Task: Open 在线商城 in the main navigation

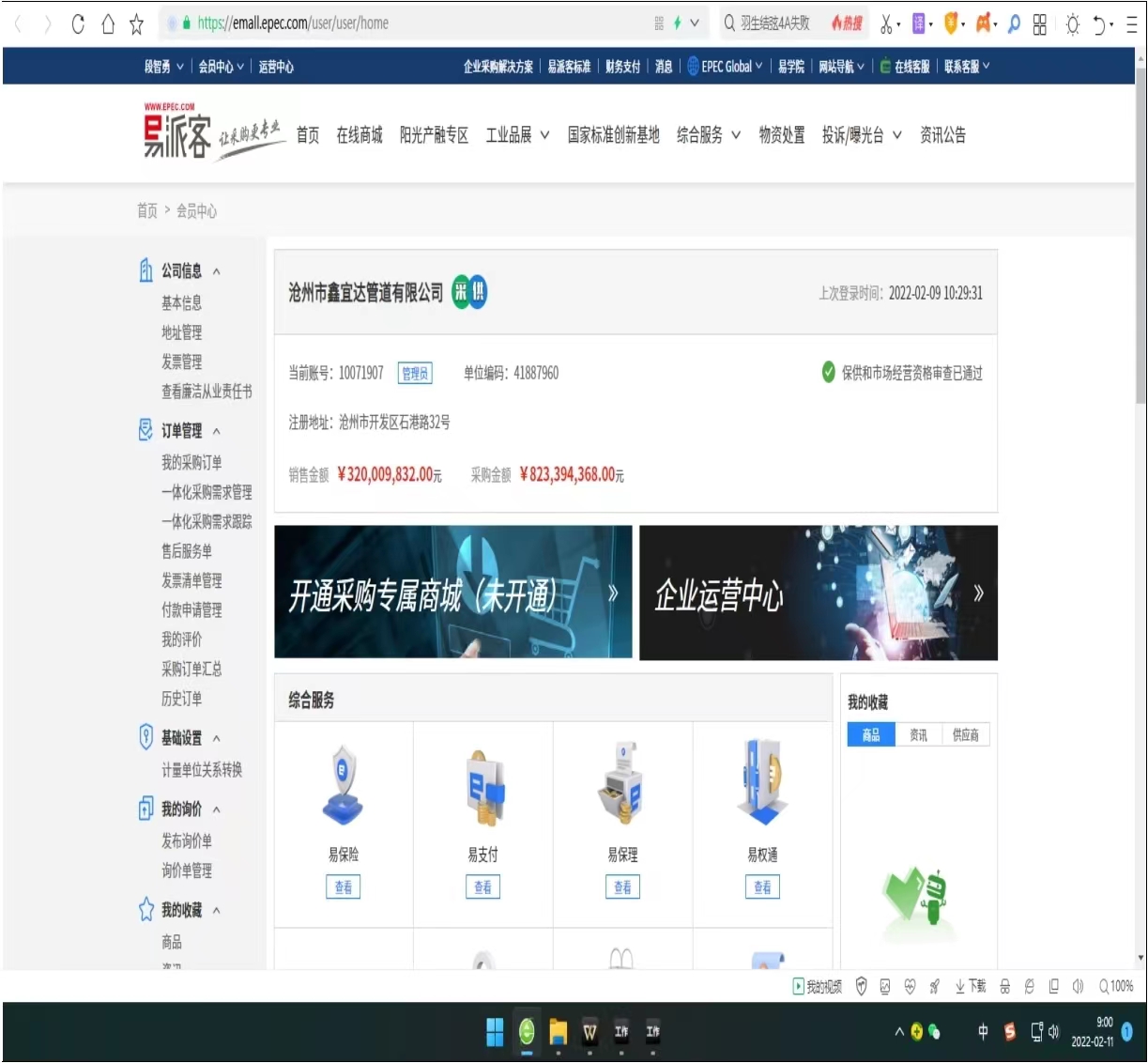Action: click(x=360, y=135)
